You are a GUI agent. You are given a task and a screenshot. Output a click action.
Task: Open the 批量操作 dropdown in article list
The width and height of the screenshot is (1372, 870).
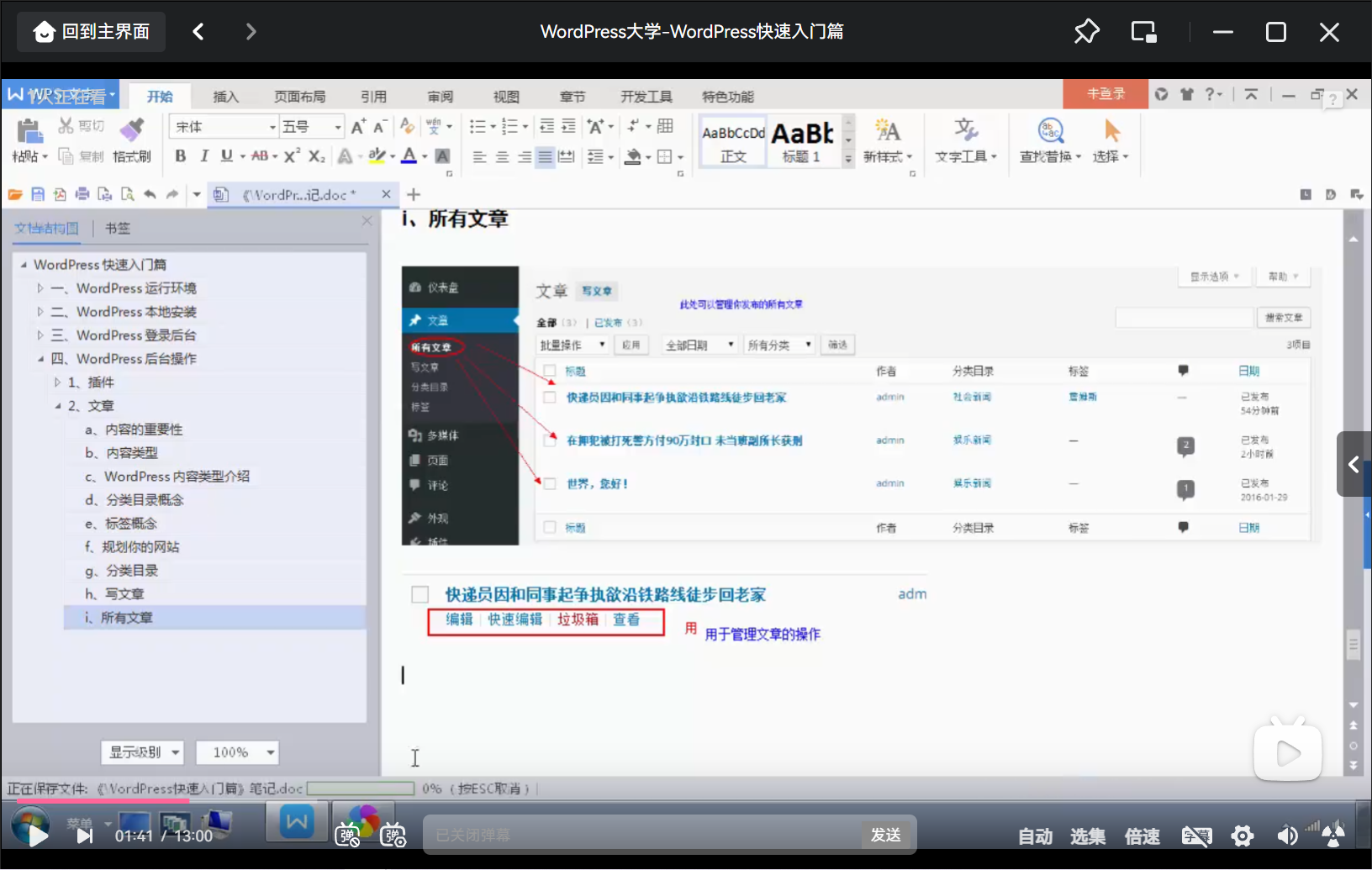573,345
